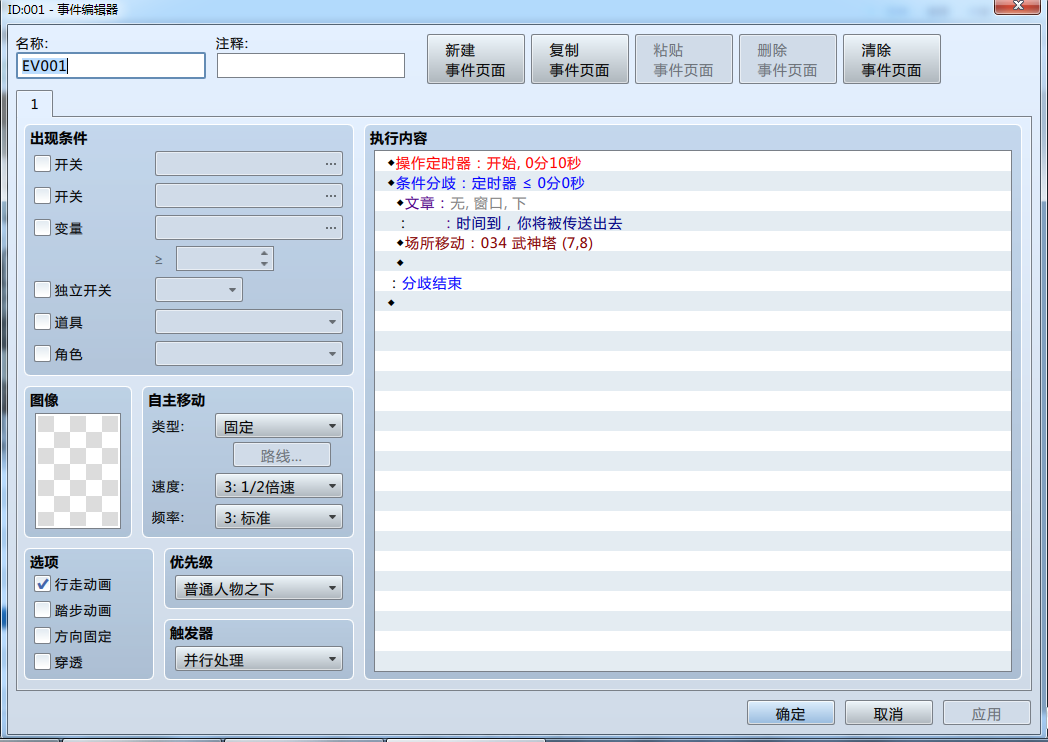Click 新建事件页面 button
The width and height of the screenshot is (1048, 742).
(x=476, y=59)
